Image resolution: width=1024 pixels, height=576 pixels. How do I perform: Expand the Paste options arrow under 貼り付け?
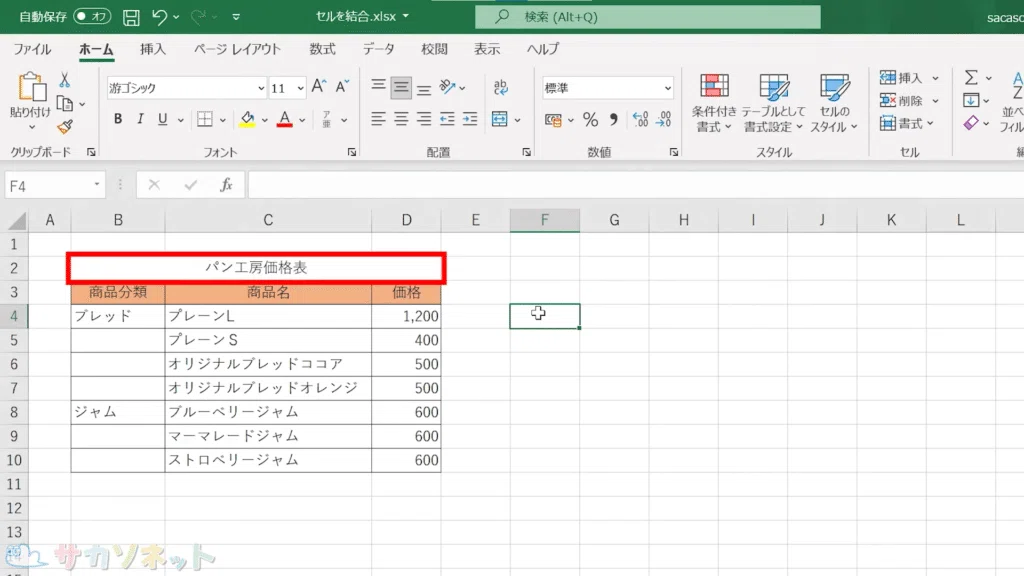(x=31, y=127)
